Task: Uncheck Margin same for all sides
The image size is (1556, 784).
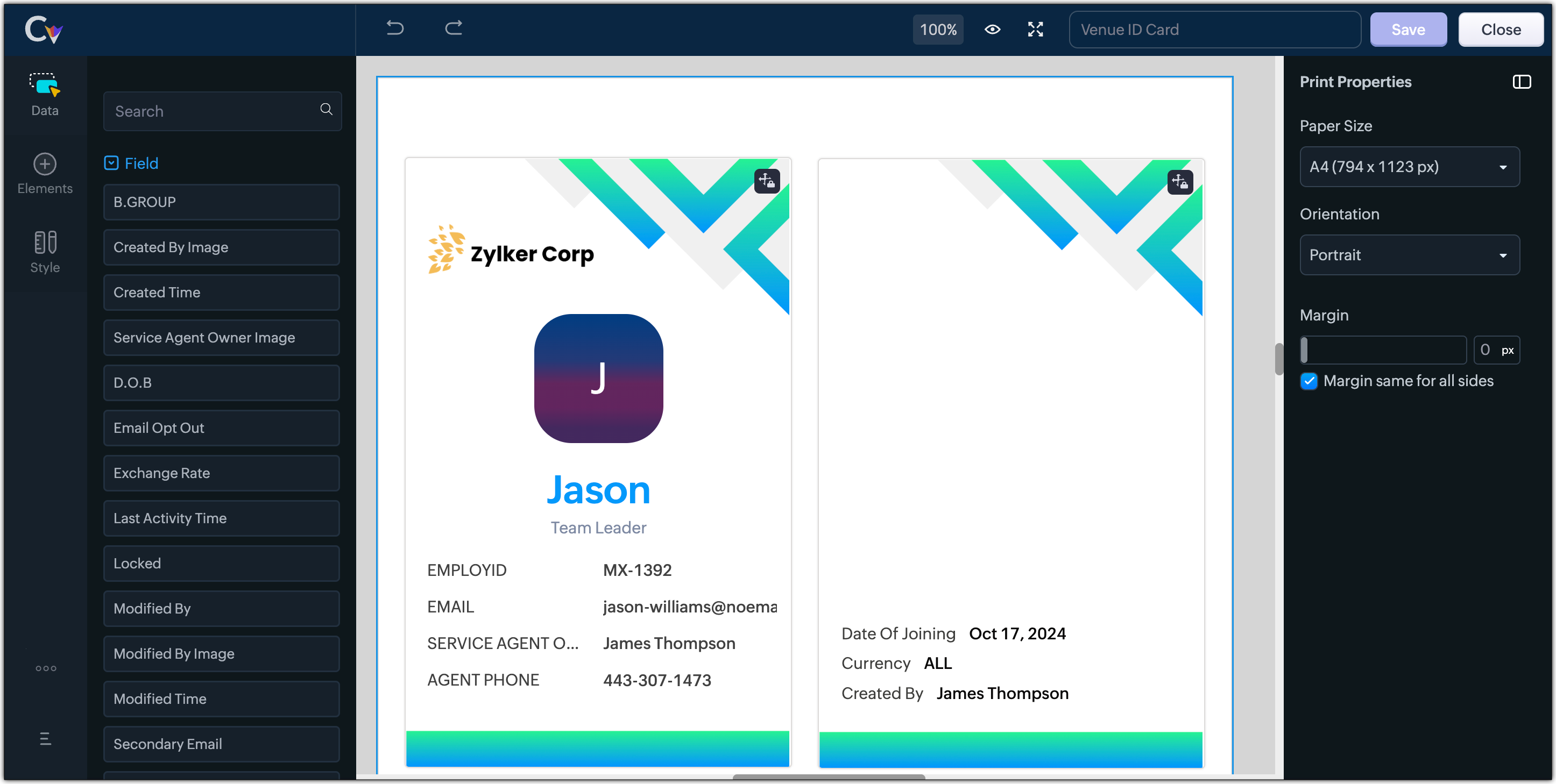Action: click(1309, 381)
